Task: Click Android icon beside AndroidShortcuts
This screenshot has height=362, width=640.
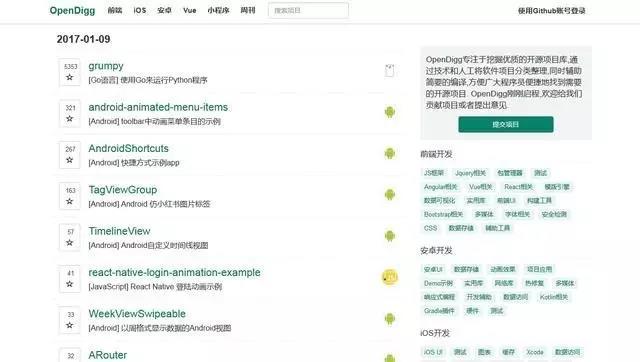Action: pyautogui.click(x=390, y=153)
